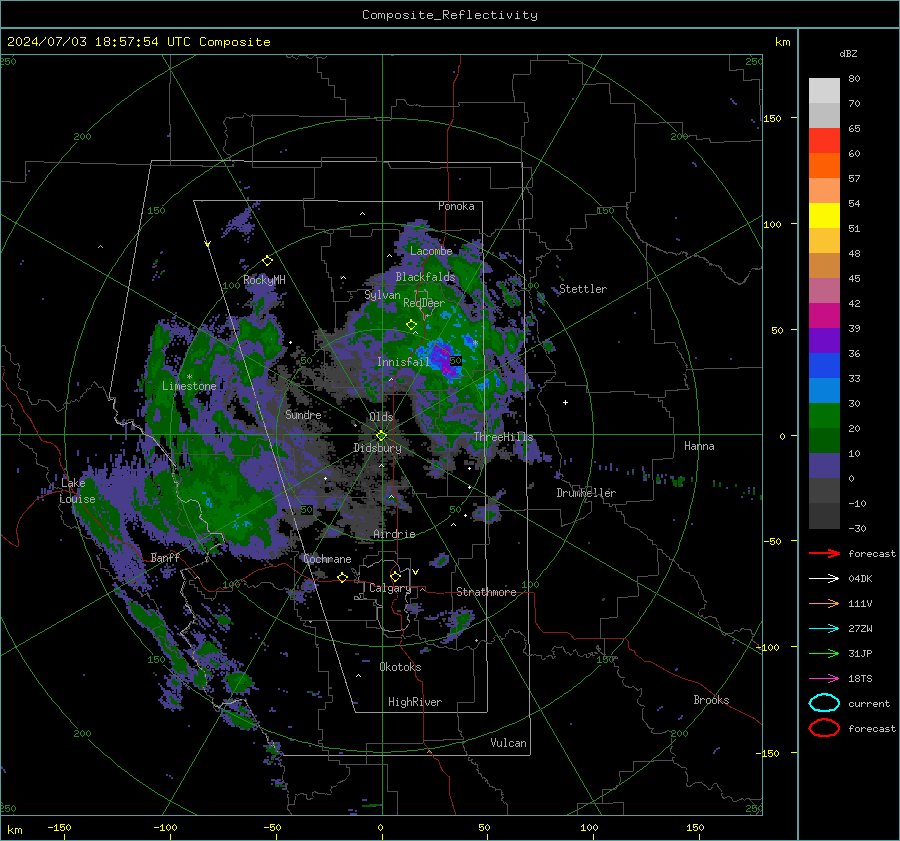Select the yellow 54 dBZ swatch

pyautogui.click(x=824, y=215)
